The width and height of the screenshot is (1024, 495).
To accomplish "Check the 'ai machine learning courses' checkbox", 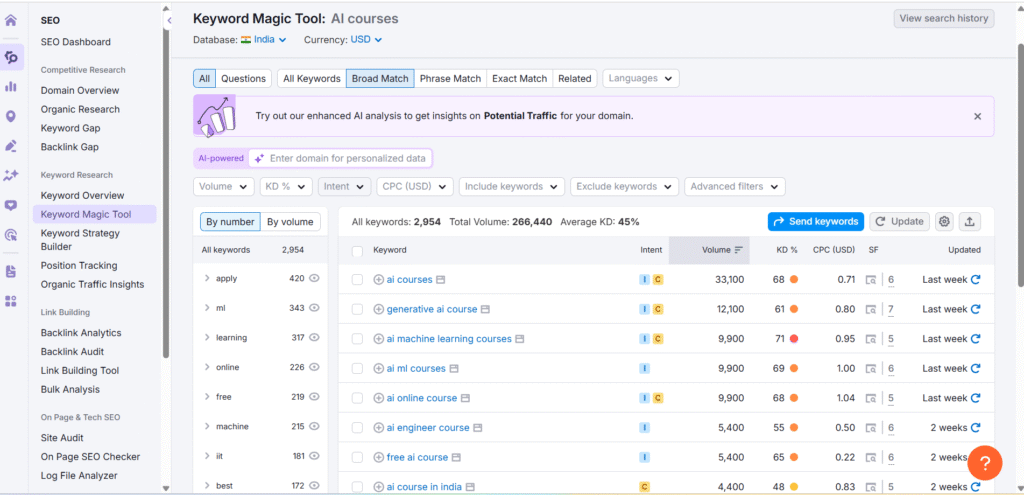I will coord(357,339).
